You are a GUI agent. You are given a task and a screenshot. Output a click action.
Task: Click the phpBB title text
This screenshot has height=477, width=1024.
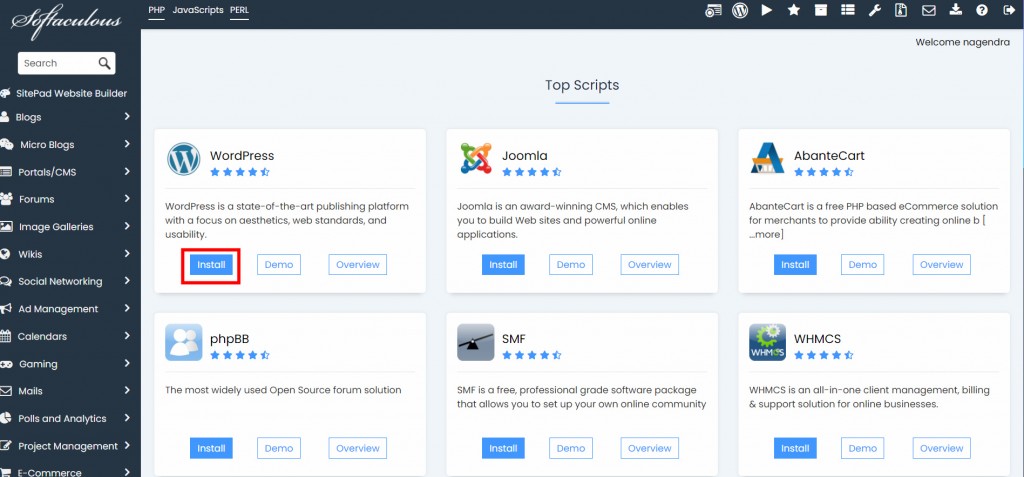click(229, 339)
